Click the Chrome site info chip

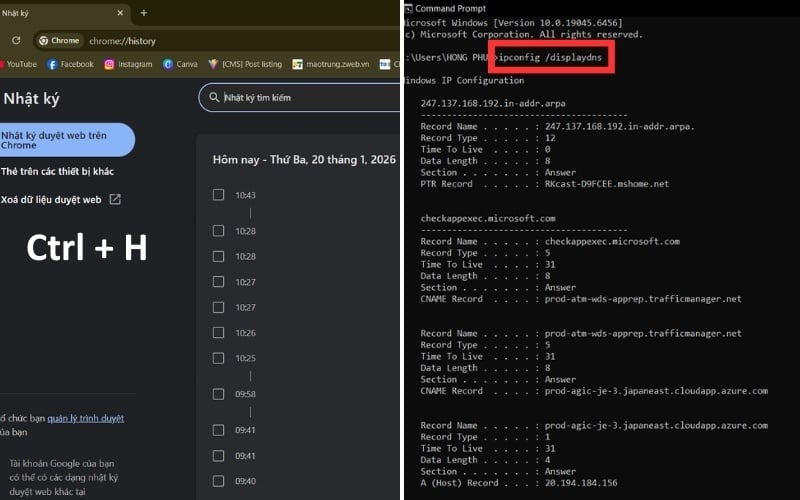60,40
